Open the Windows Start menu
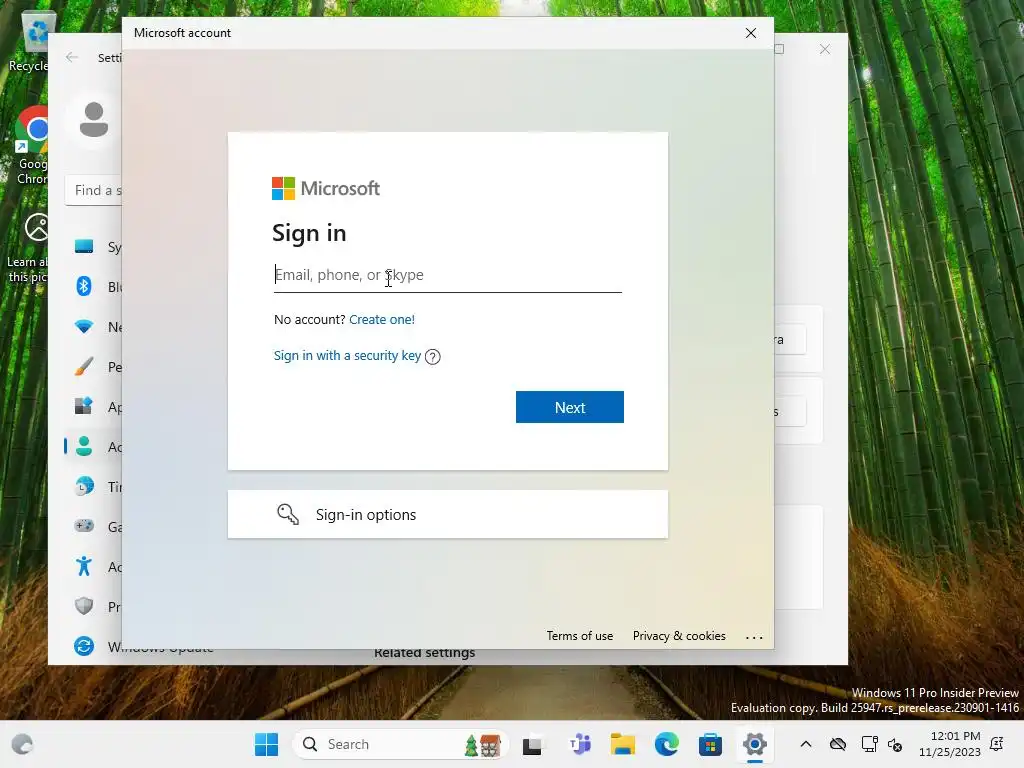The width and height of the screenshot is (1024, 768). point(266,744)
